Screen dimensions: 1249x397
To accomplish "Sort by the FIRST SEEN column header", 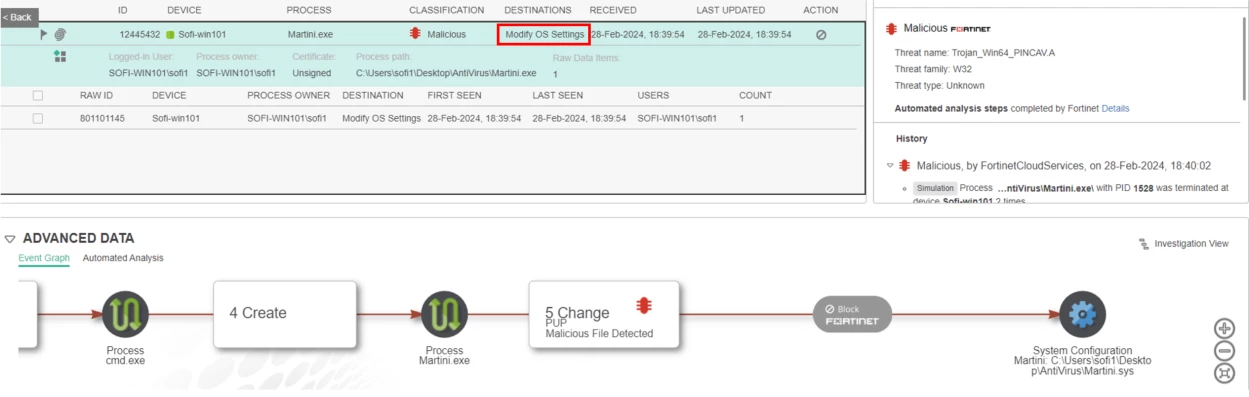I will coord(454,96).
